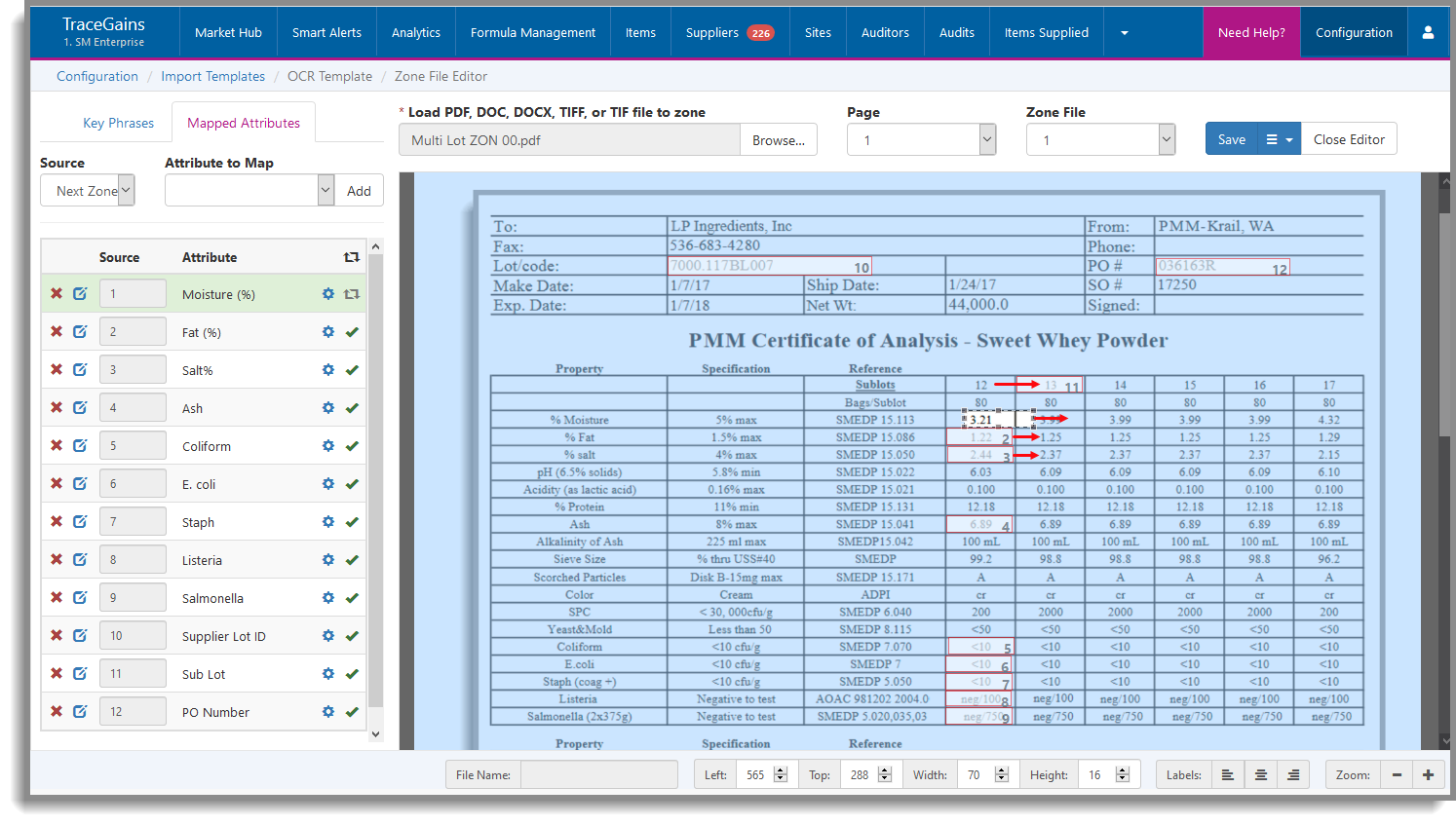Click the Save button
The width and height of the screenshot is (1456, 825).
(1232, 139)
